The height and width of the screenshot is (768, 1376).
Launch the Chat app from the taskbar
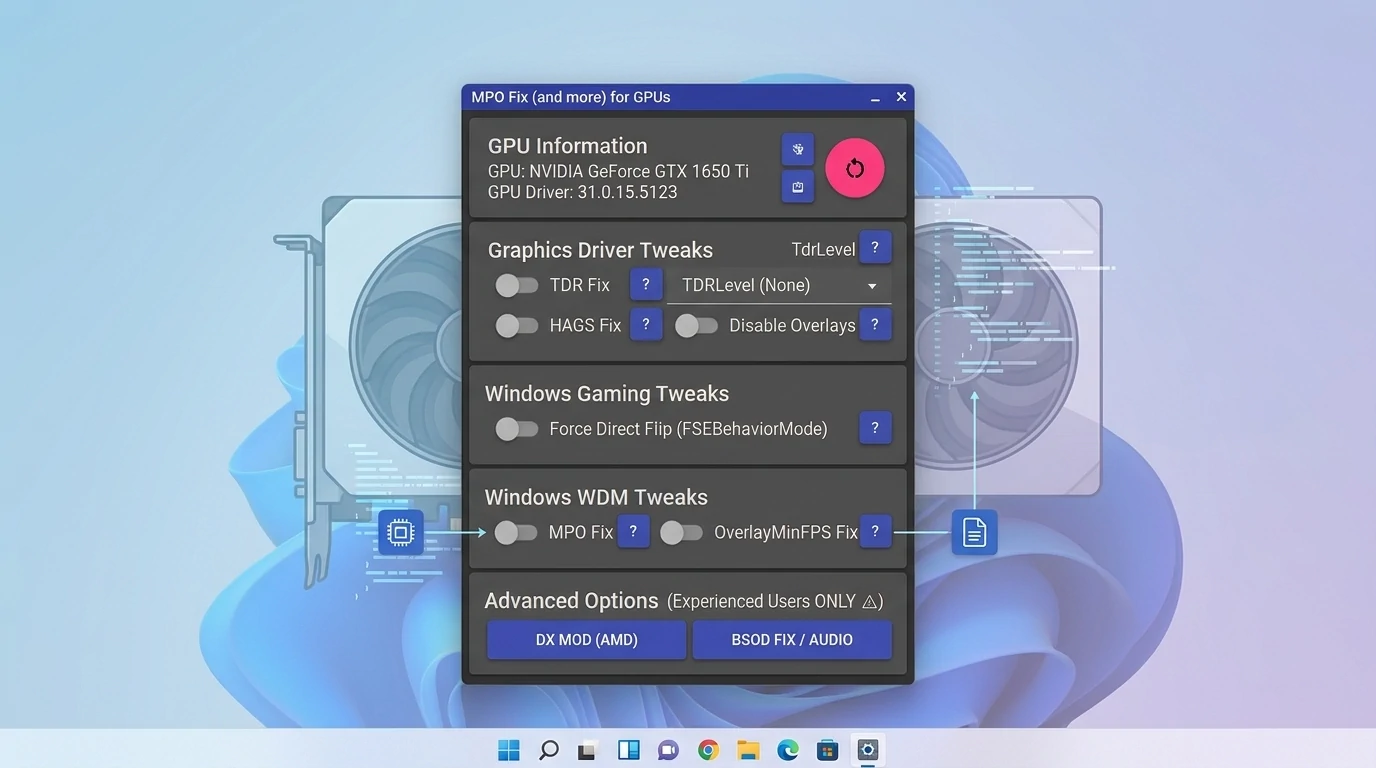(668, 750)
